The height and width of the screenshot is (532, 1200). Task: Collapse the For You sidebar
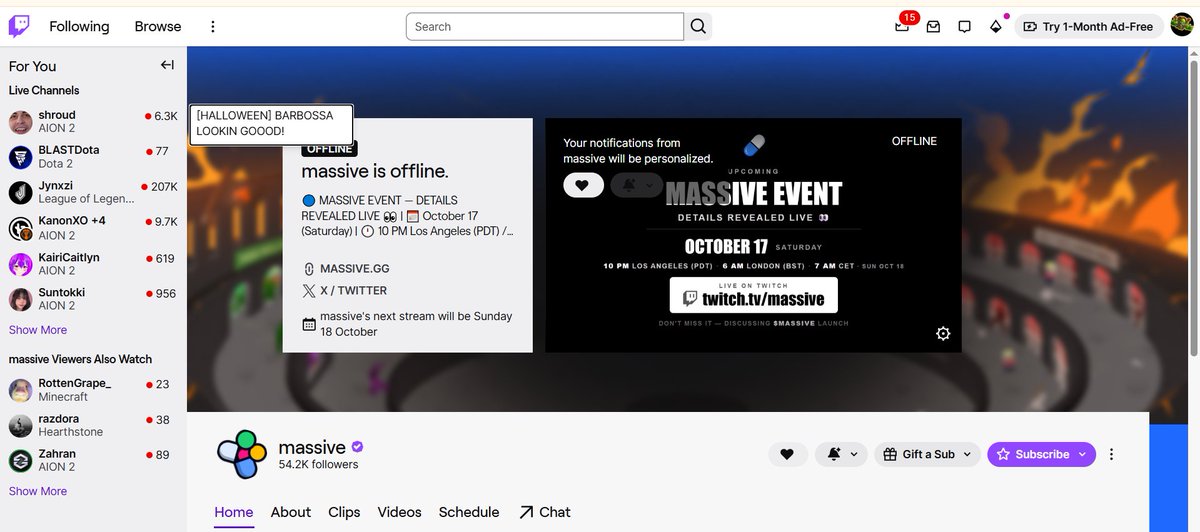click(167, 65)
